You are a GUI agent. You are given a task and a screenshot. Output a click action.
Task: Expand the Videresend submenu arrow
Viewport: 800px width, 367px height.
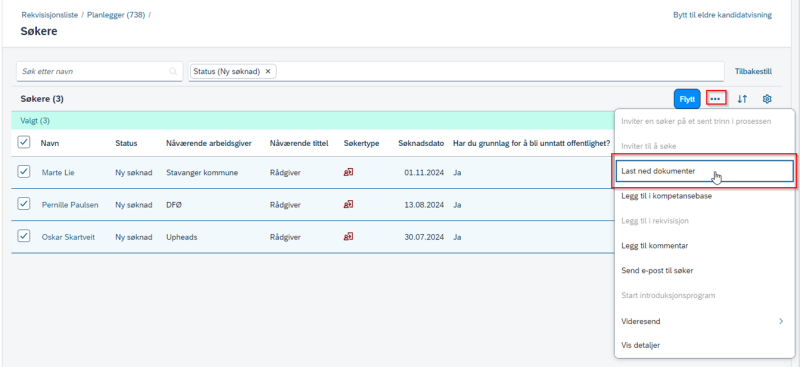click(781, 321)
